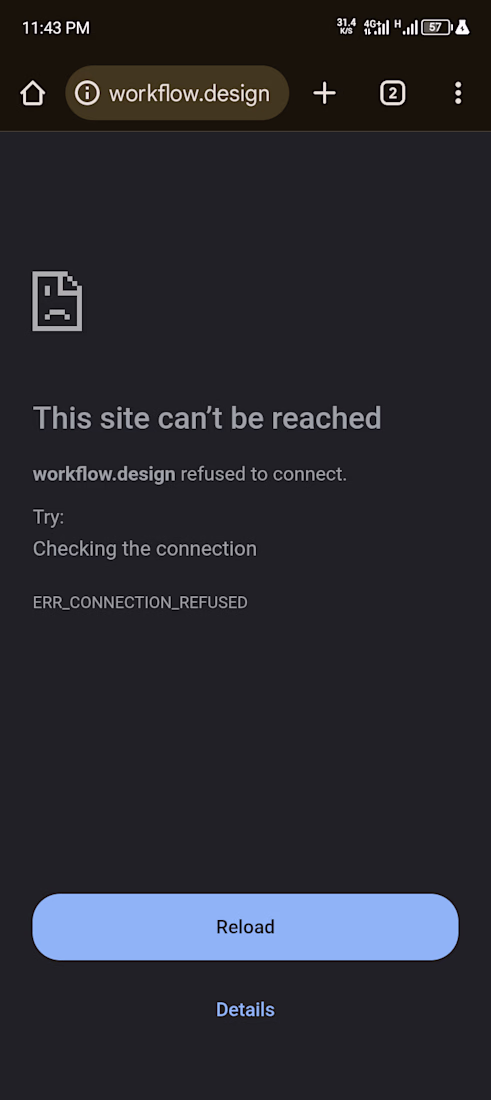491x1100 pixels.
Task: Tap the Chrome home icon
Action: pos(32,93)
